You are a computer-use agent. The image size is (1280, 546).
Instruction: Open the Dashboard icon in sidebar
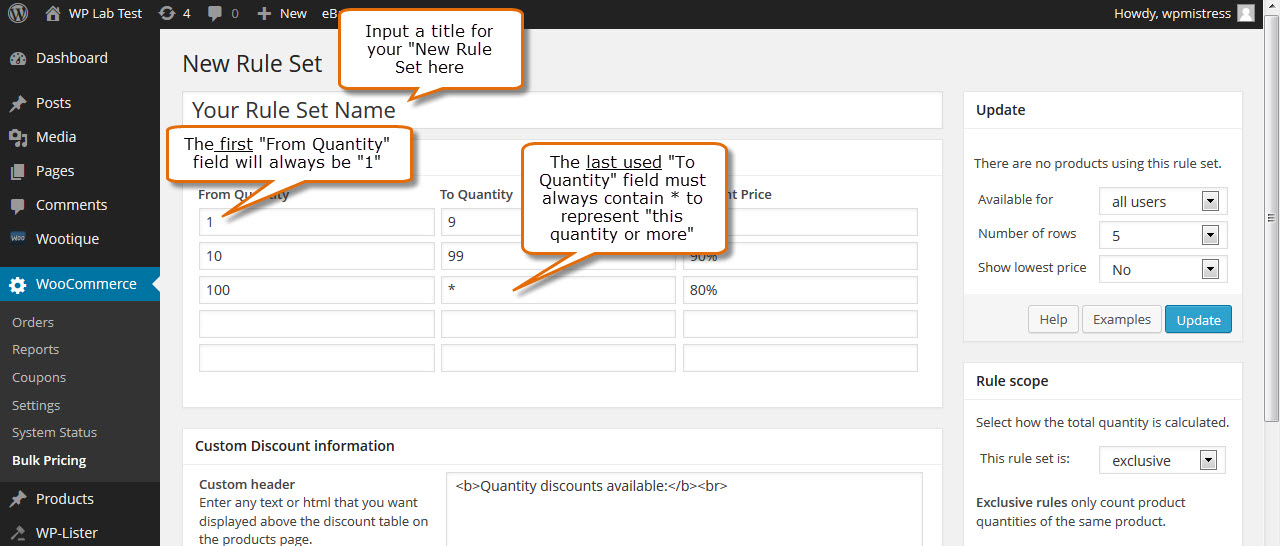point(18,58)
